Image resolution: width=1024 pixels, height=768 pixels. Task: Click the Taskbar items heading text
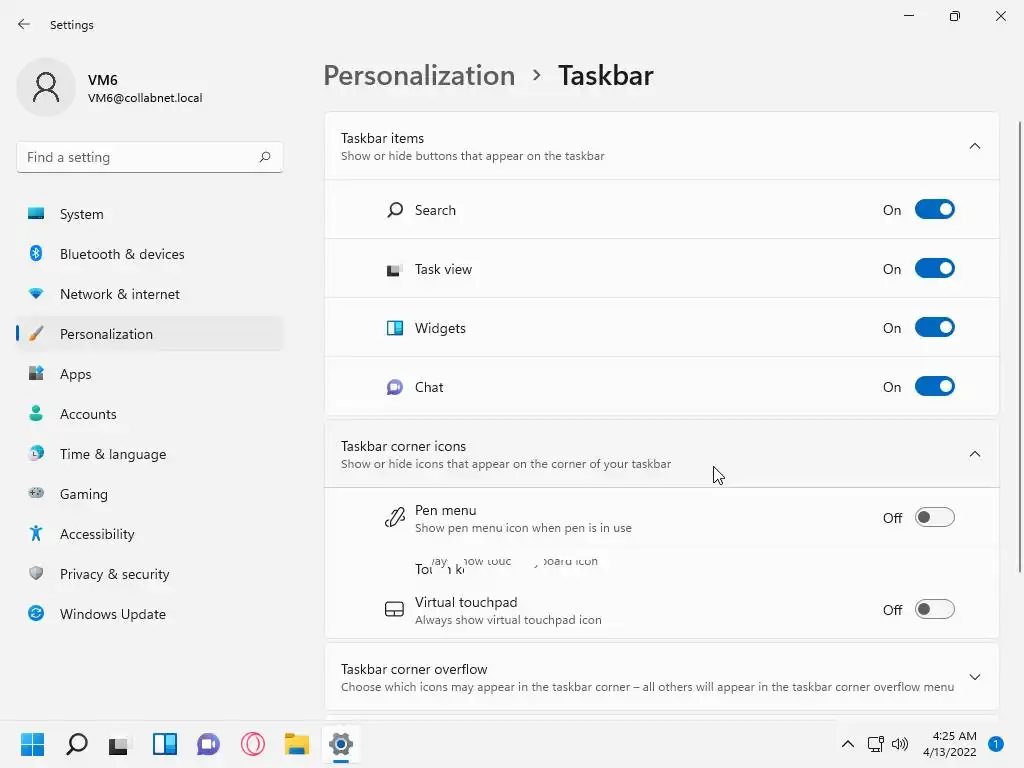[x=382, y=138]
